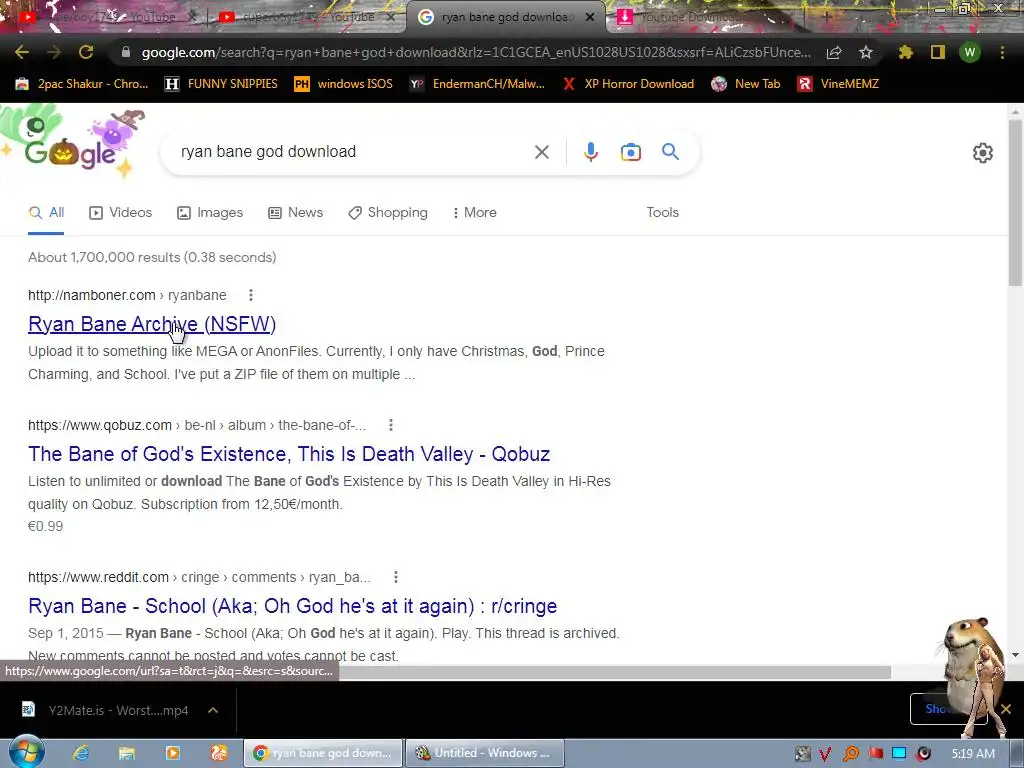This screenshot has height=768, width=1024.
Task: Open the windows ISOS bookmark
Action: pos(344,84)
